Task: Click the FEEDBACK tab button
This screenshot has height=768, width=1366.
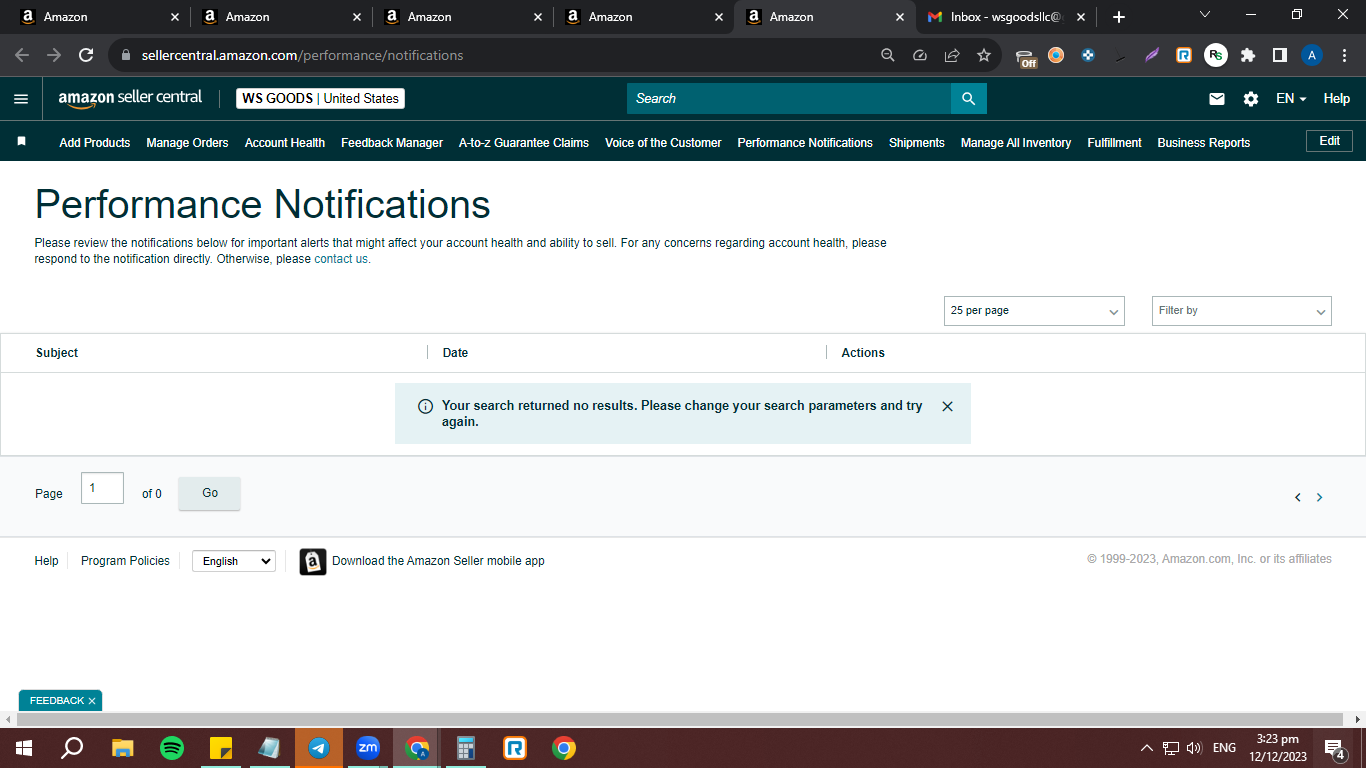Action: [60, 701]
